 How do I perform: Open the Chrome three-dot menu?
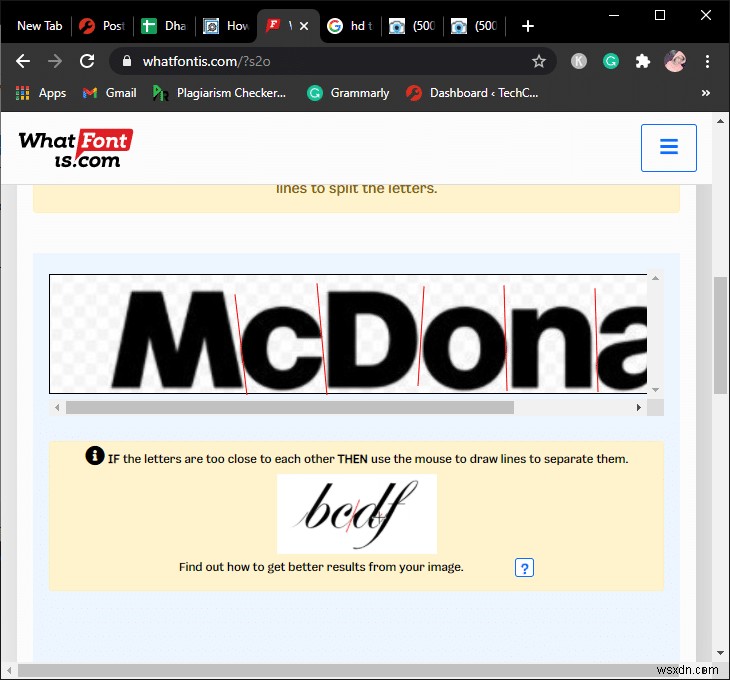pos(707,61)
